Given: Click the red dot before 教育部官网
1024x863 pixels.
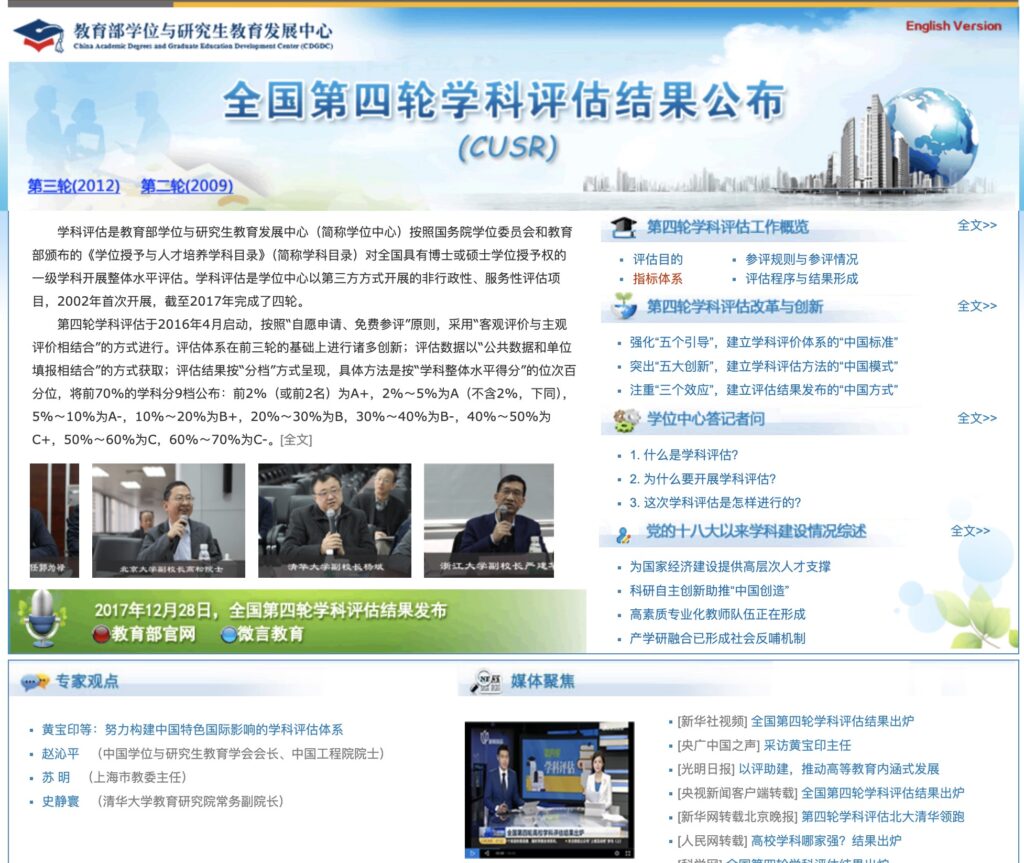Looking at the screenshot, I should click(x=101, y=634).
